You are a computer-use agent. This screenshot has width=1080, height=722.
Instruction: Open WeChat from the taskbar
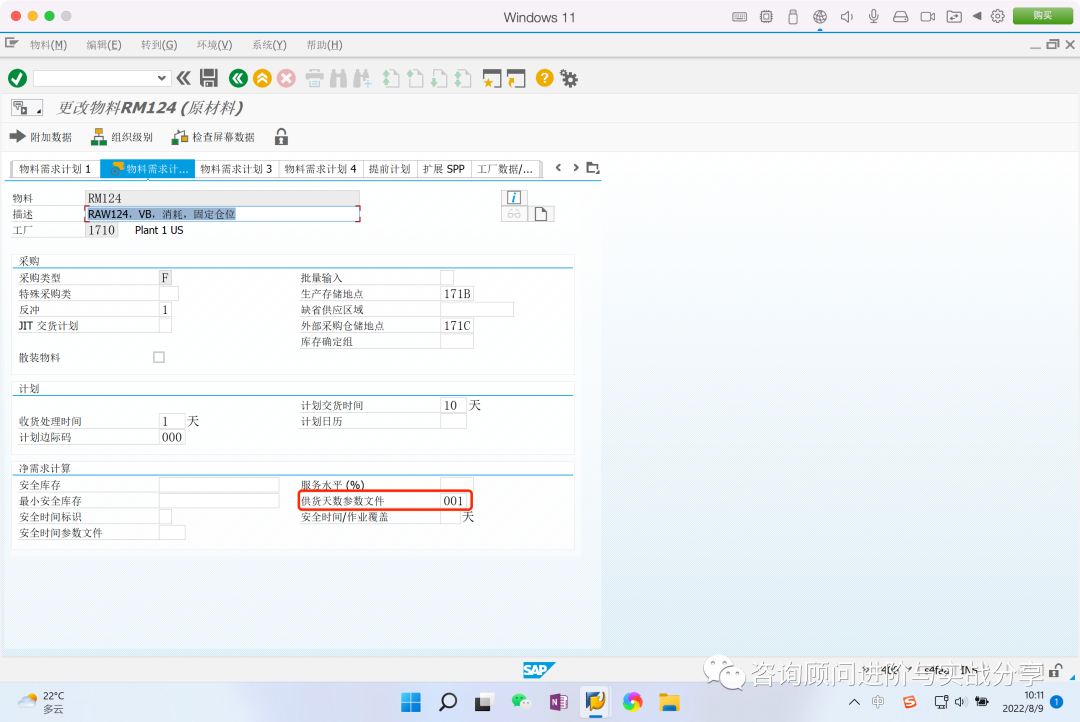(521, 702)
